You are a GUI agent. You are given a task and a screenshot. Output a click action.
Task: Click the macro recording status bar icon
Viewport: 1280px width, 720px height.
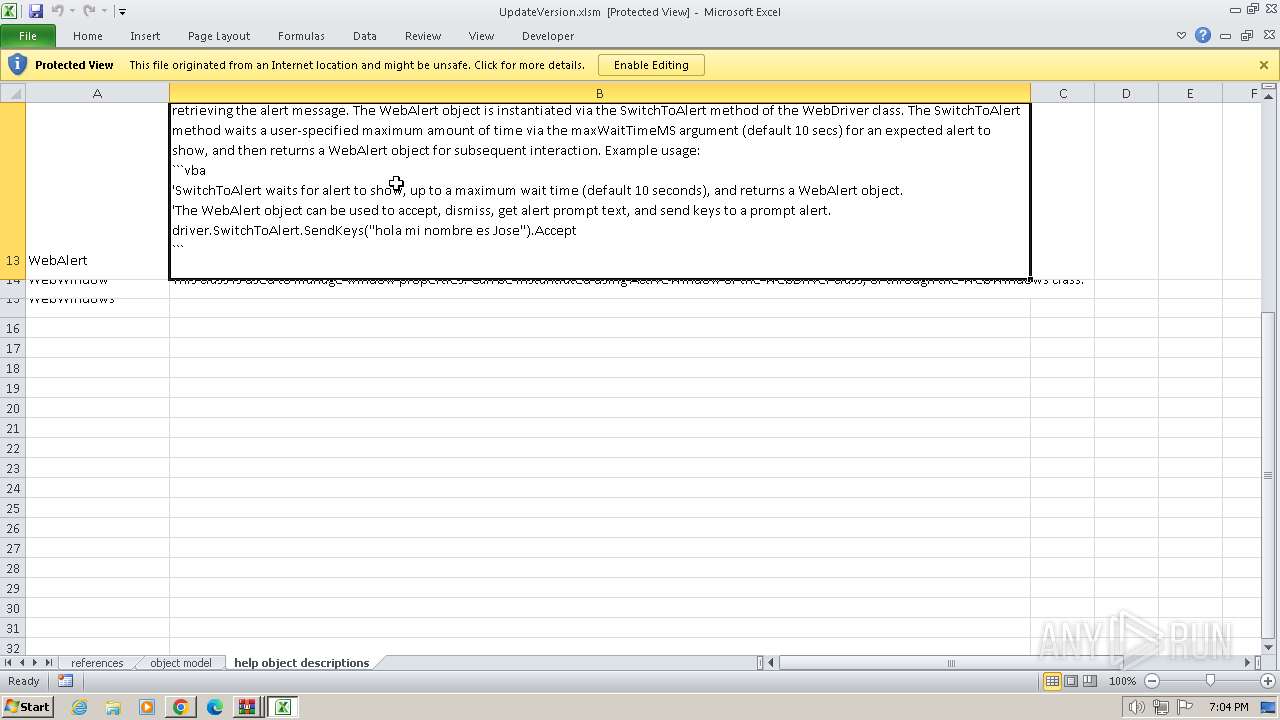pyautogui.click(x=65, y=681)
